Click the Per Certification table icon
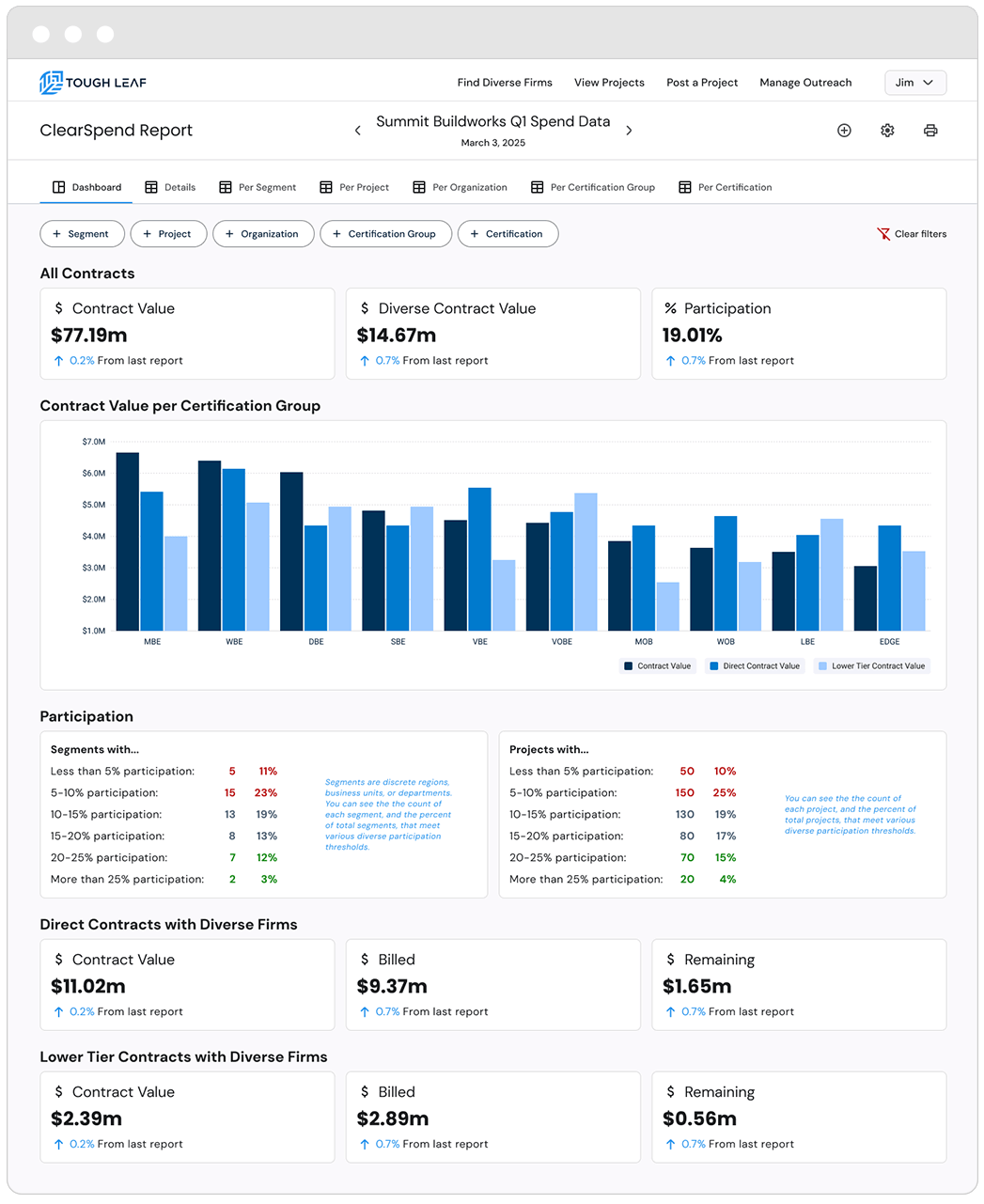The image size is (984, 1204). click(x=685, y=187)
